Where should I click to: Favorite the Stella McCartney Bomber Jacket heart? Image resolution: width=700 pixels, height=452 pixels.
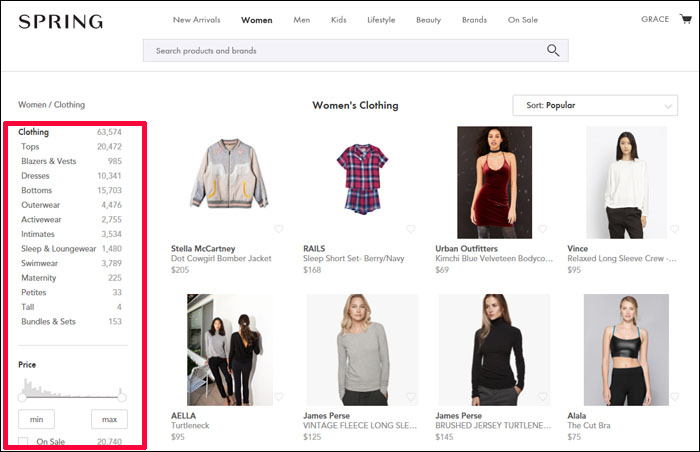click(279, 229)
